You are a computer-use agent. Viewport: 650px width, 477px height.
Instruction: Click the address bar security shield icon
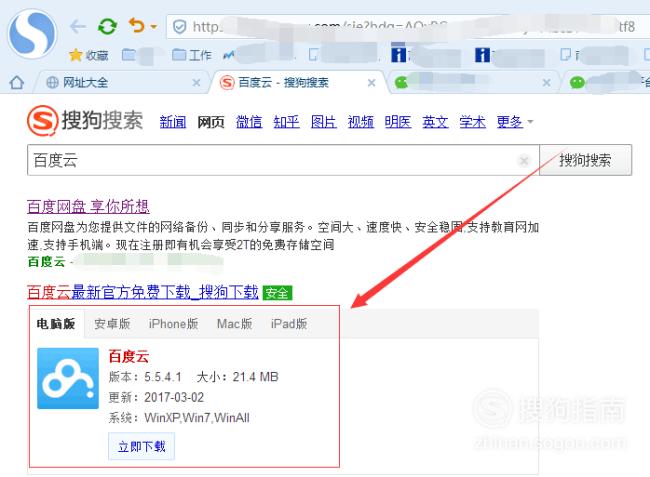(179, 27)
